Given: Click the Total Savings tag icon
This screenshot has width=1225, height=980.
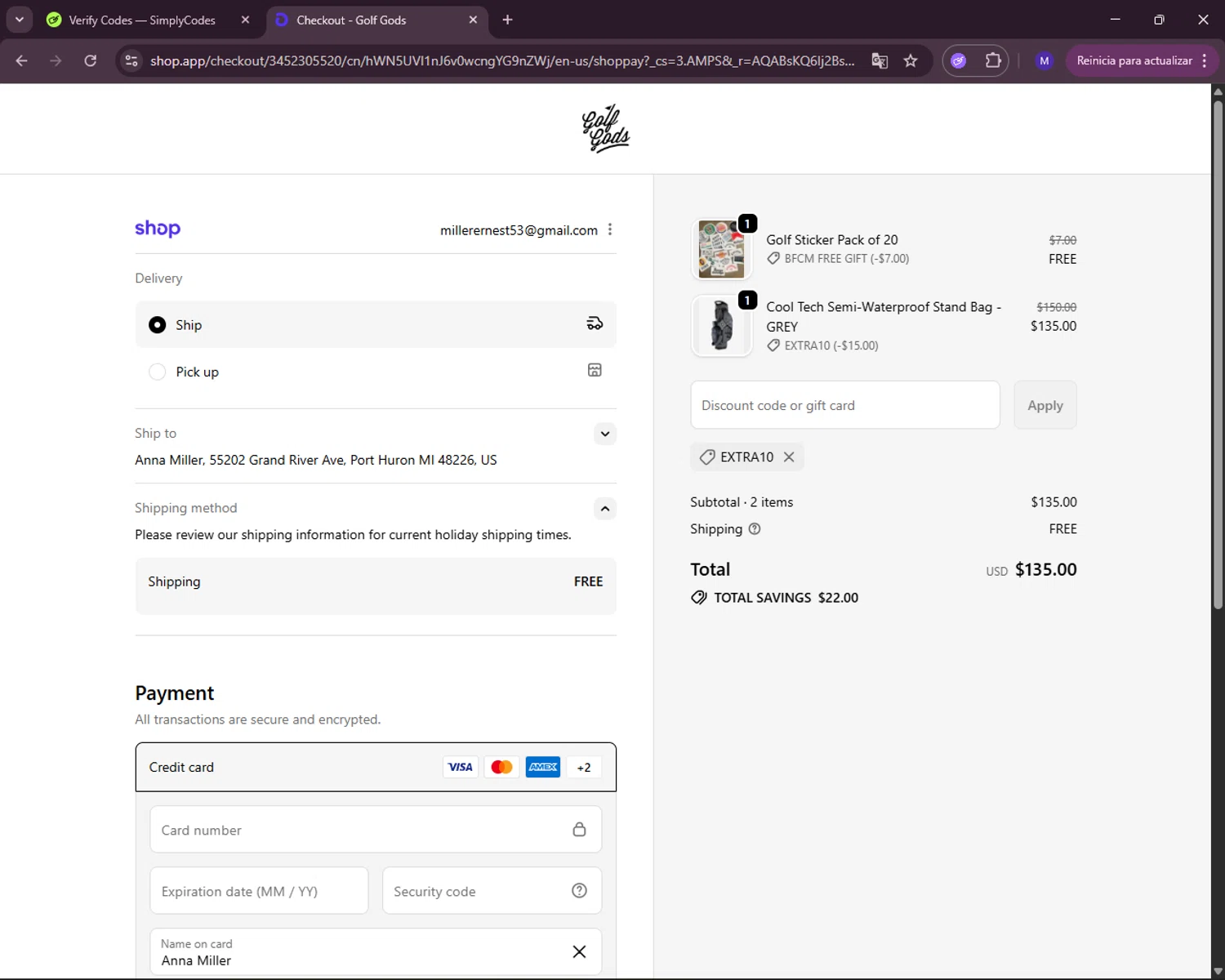Looking at the screenshot, I should (699, 597).
